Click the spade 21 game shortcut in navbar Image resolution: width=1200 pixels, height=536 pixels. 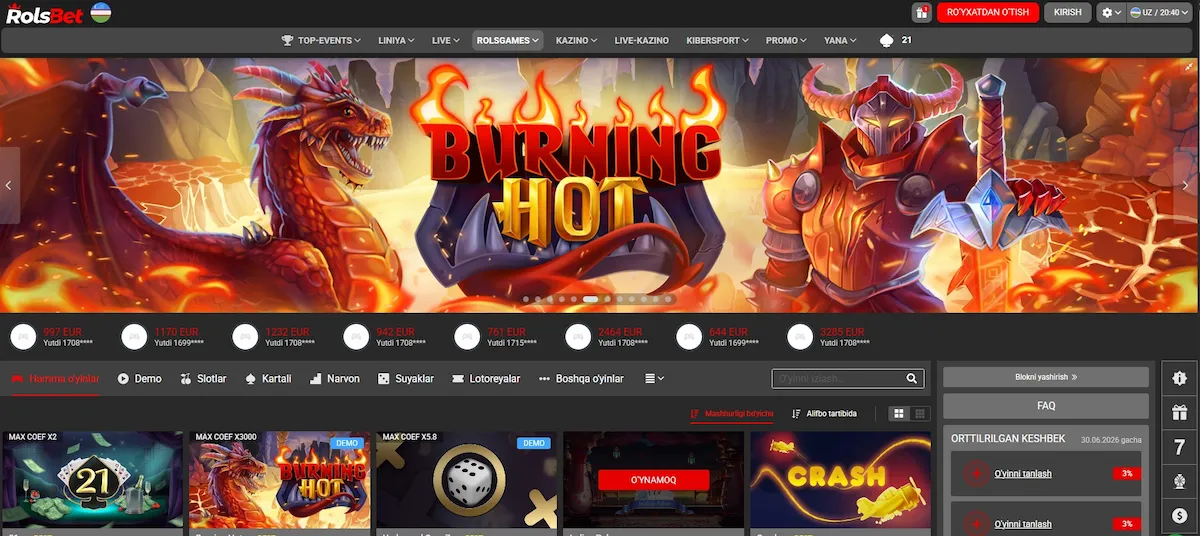[x=895, y=41]
